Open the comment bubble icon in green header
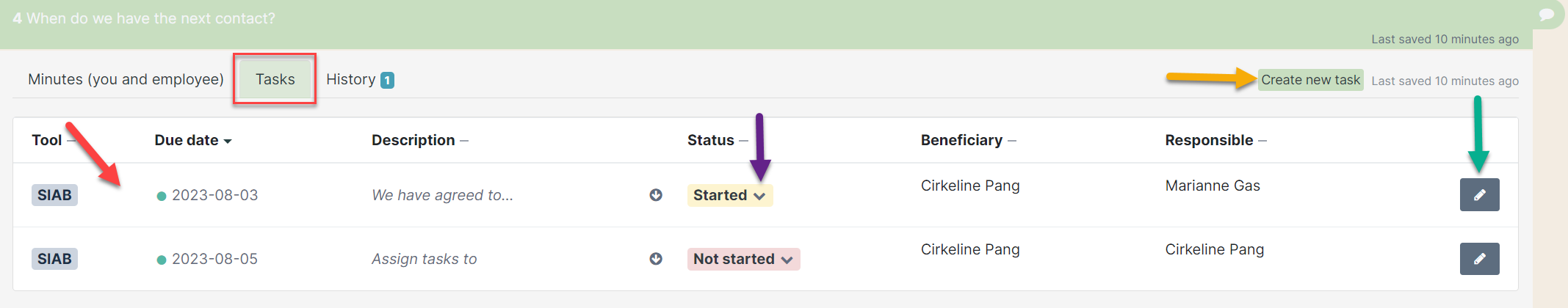1568x308 pixels. click(x=1546, y=15)
